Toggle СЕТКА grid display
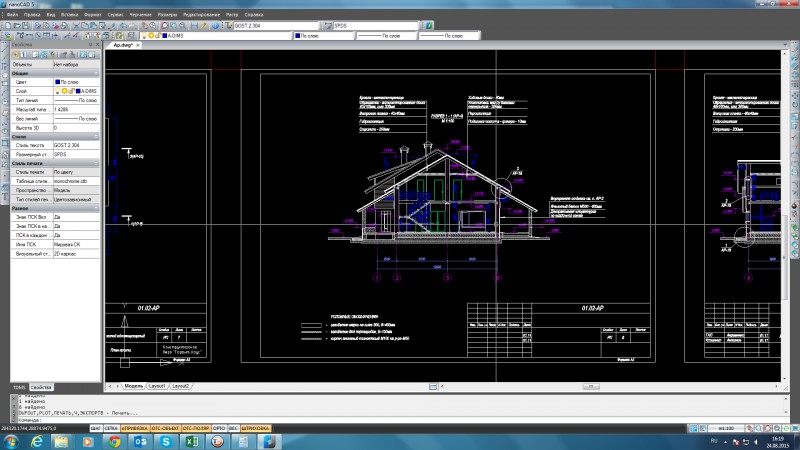Screen dimensions: 800x450 pos(111,428)
